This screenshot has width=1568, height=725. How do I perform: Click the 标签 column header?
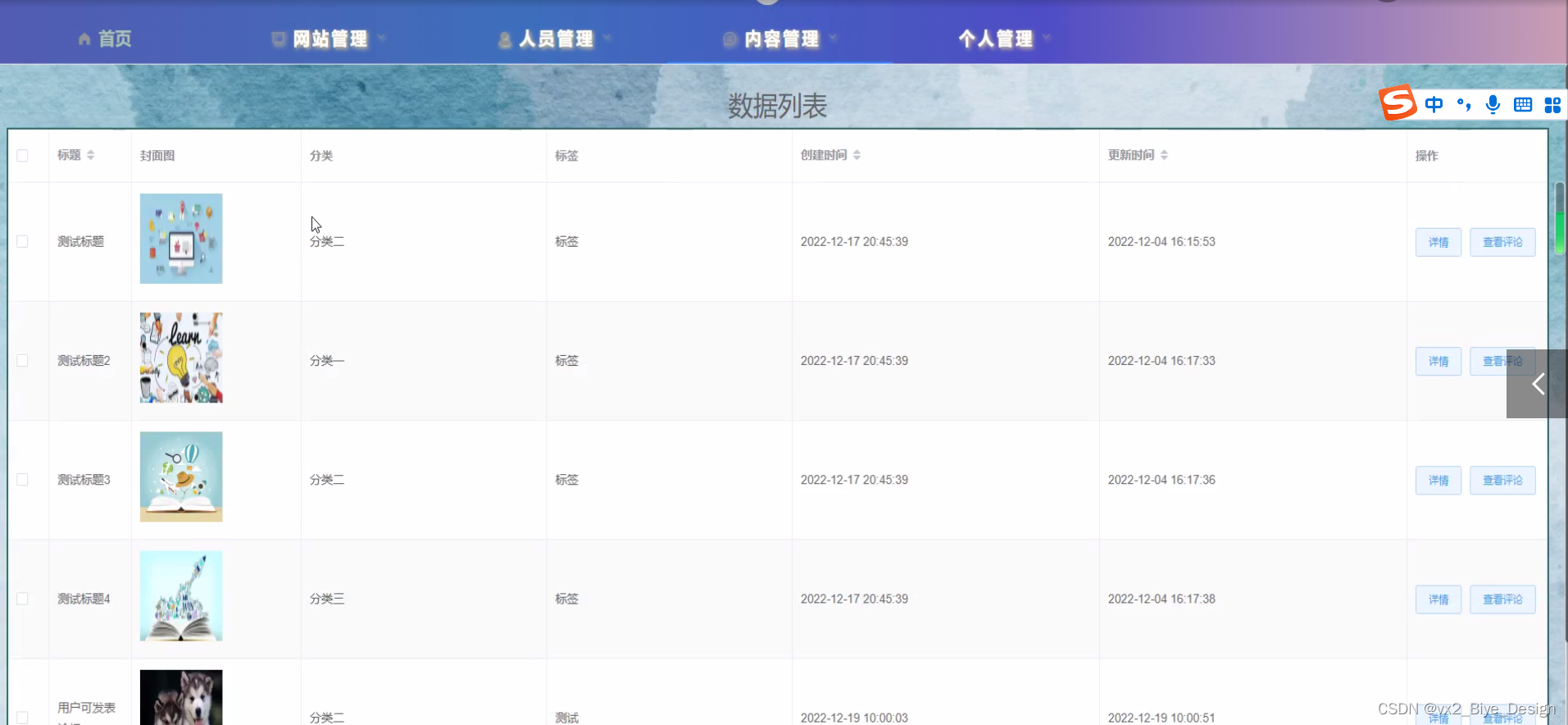point(566,155)
